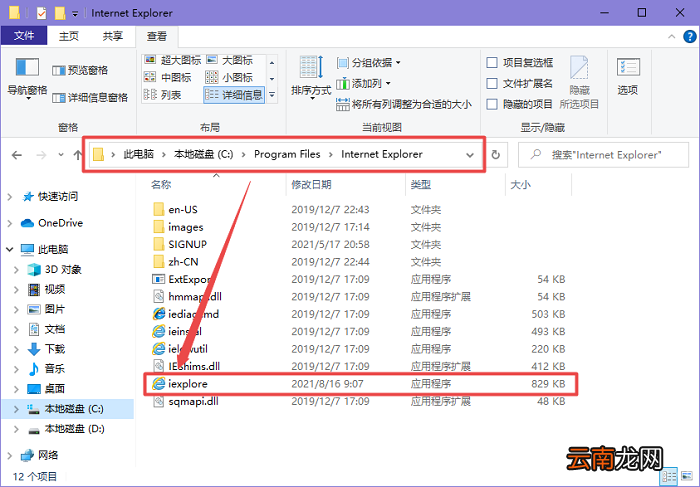This screenshot has width=700, height=487.
Task: Open Group by (分组依据) dropdown
Action: coord(369,62)
